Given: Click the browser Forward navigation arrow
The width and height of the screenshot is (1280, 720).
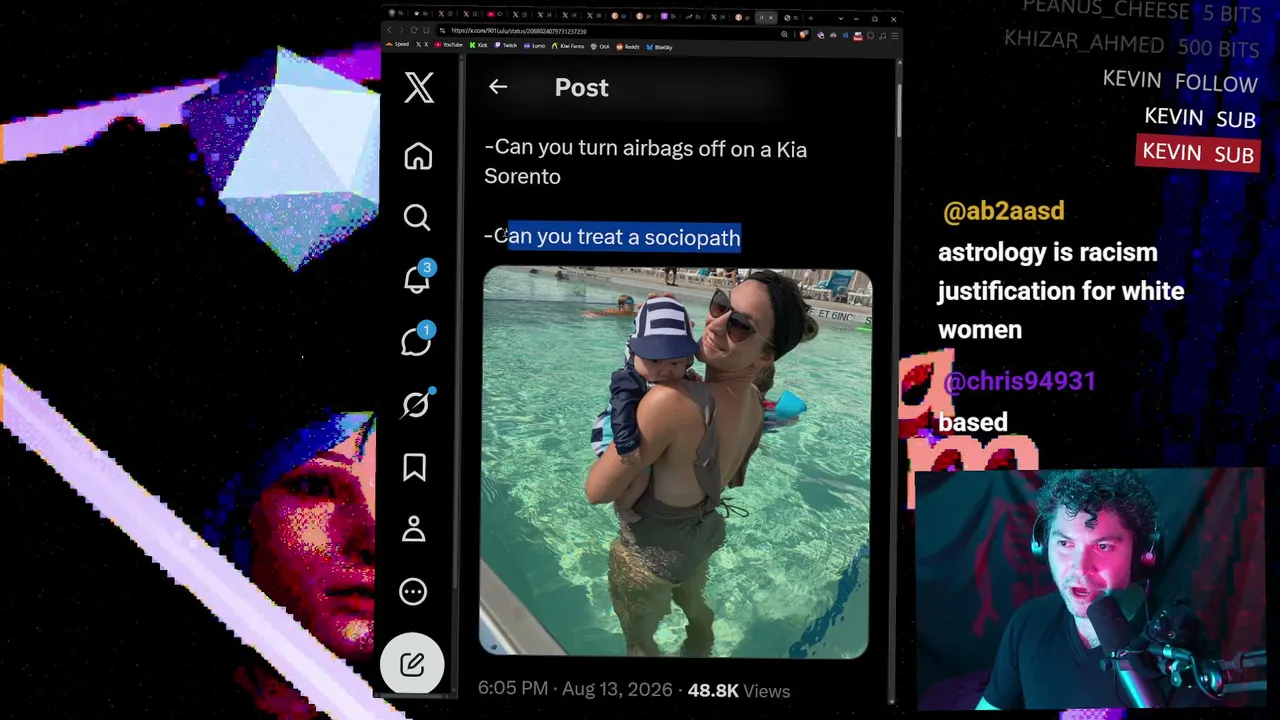Looking at the screenshot, I should coord(402,31).
